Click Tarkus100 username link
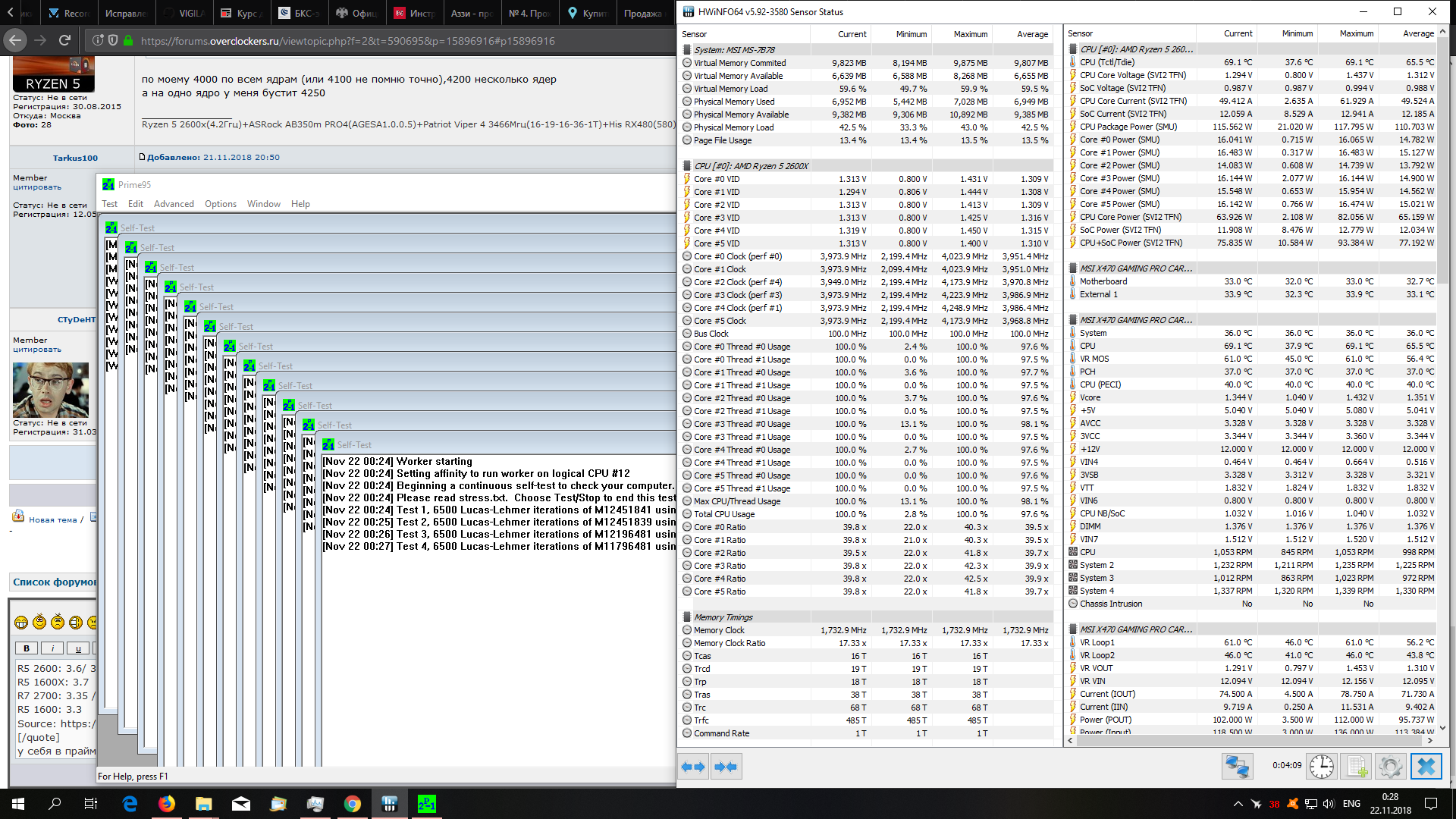This screenshot has width=1456, height=819. [75, 158]
